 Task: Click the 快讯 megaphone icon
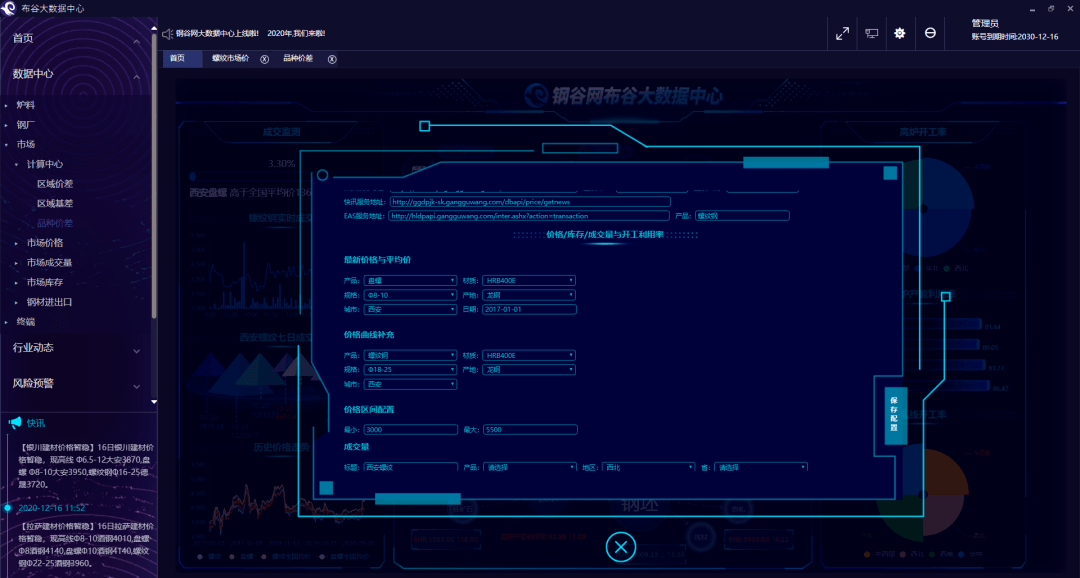14,422
